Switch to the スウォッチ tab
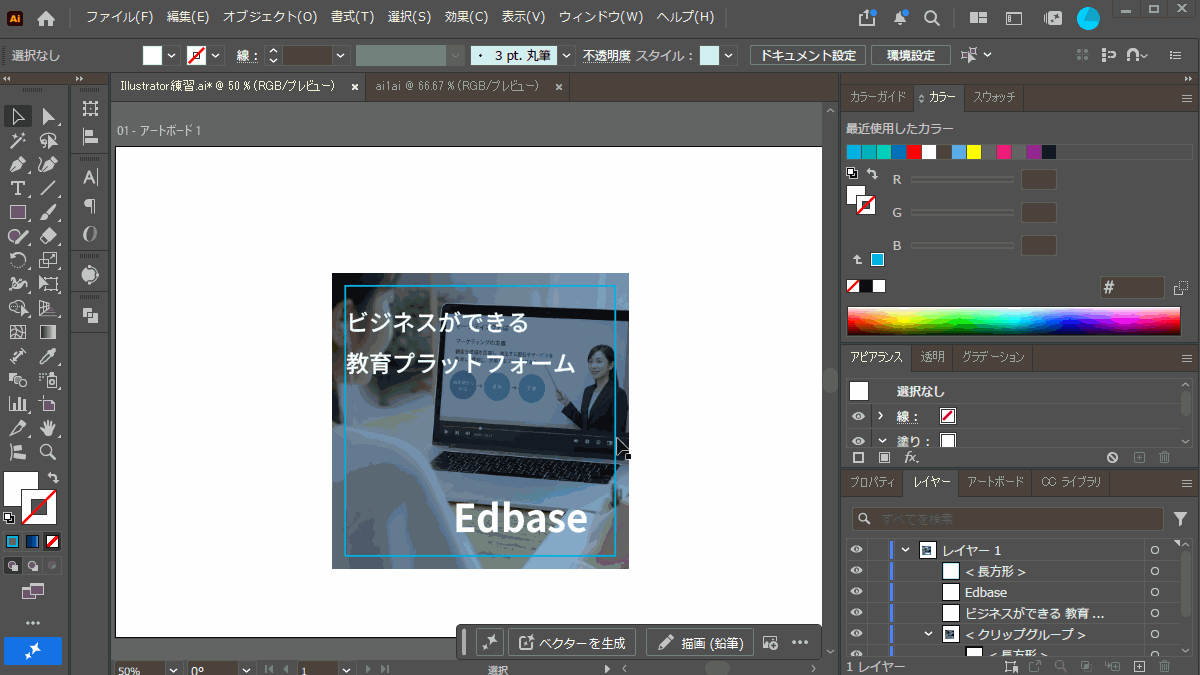The image size is (1200, 675). 994,97
